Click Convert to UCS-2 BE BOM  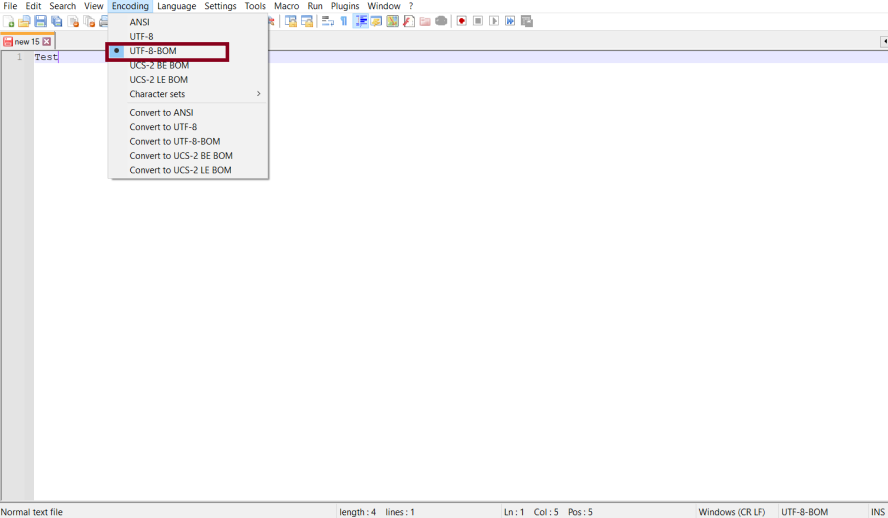click(x=181, y=156)
